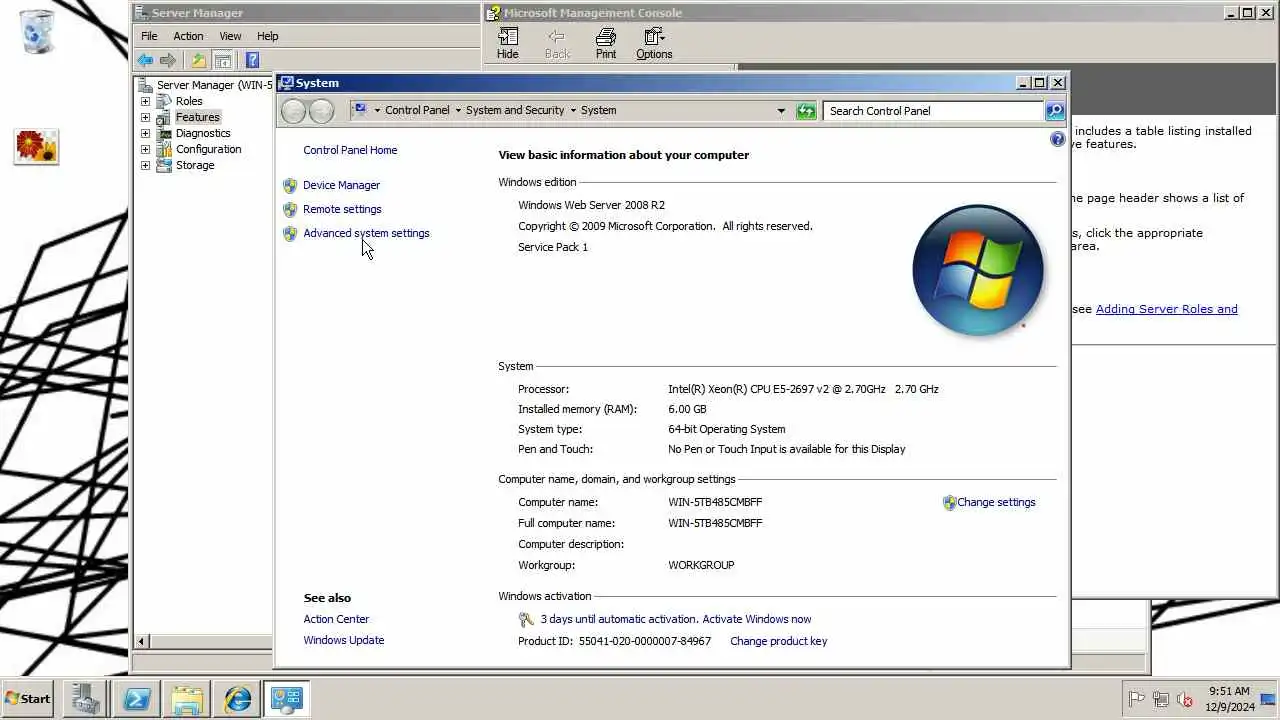Click Hide in Microsoft Management Console toolbar
The height and width of the screenshot is (720, 1280).
tap(508, 44)
